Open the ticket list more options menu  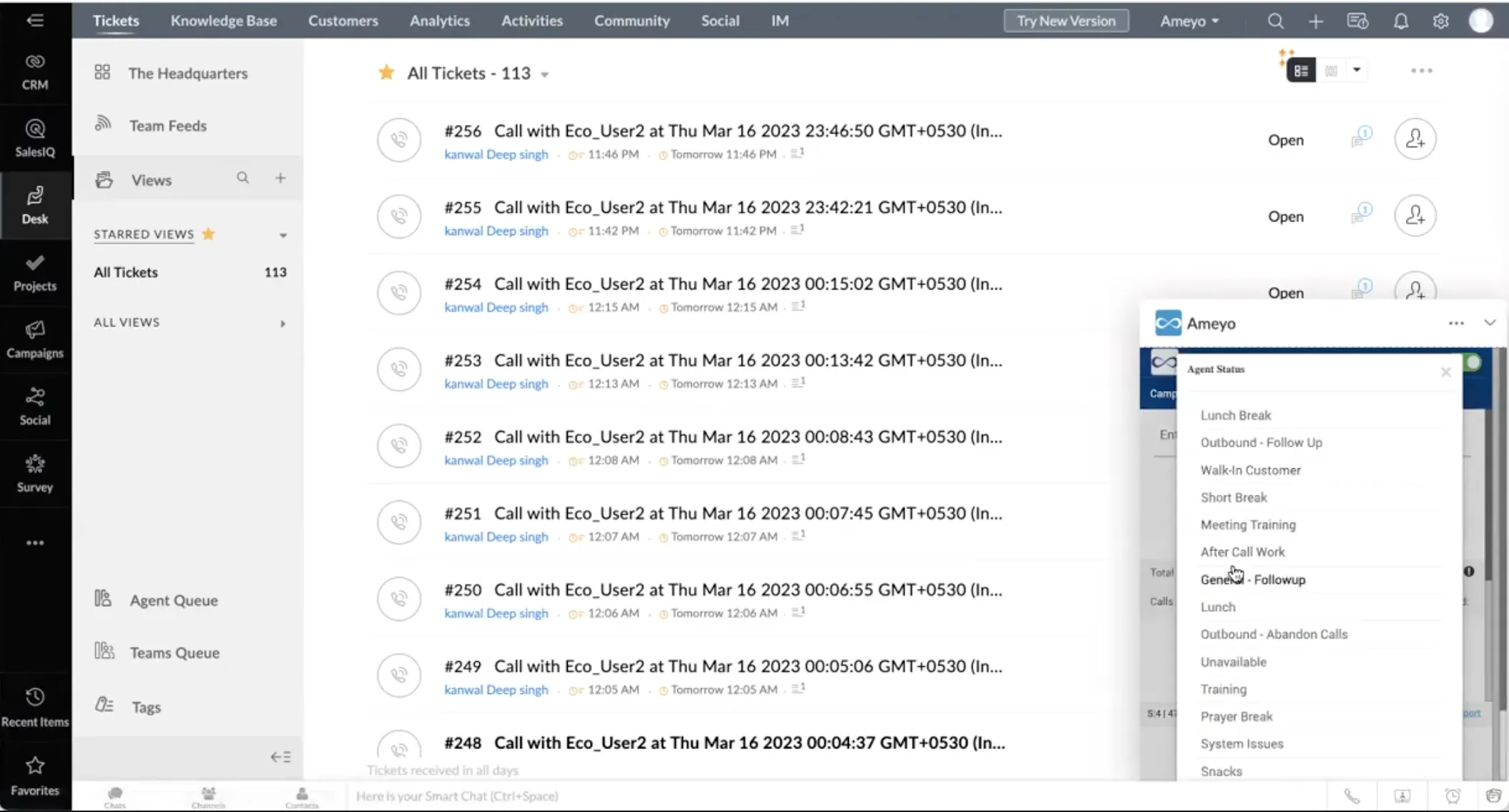point(1422,71)
